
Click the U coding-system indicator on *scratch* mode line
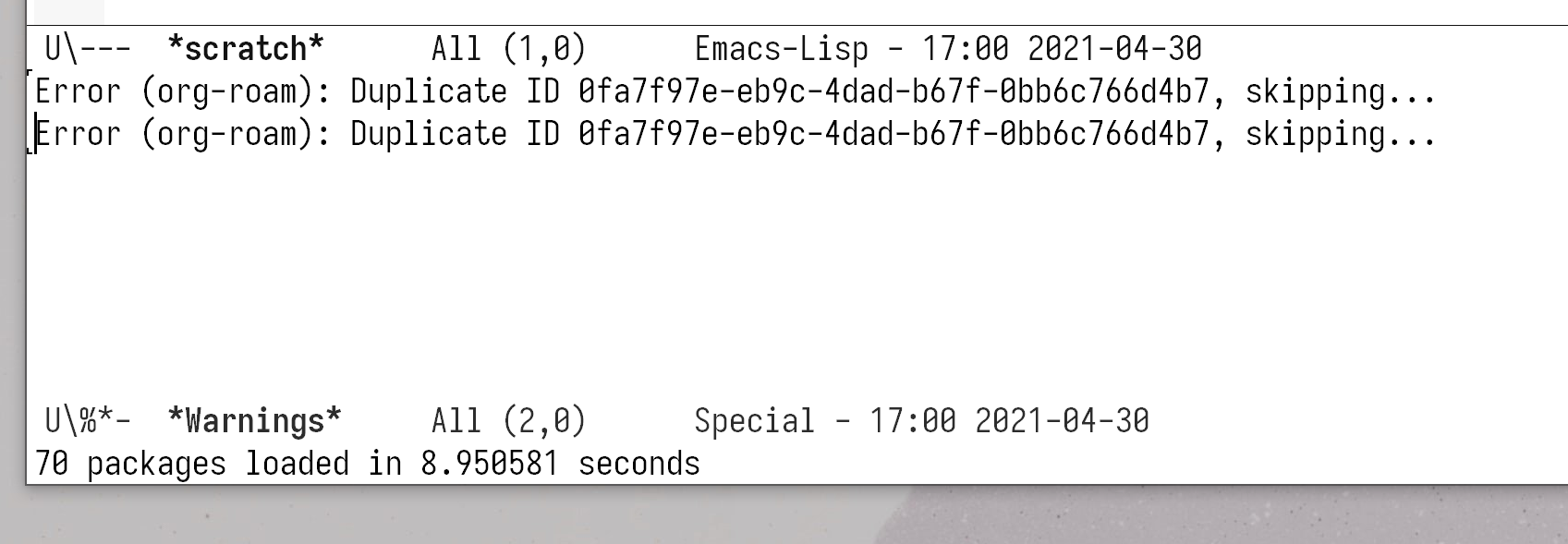52,48
